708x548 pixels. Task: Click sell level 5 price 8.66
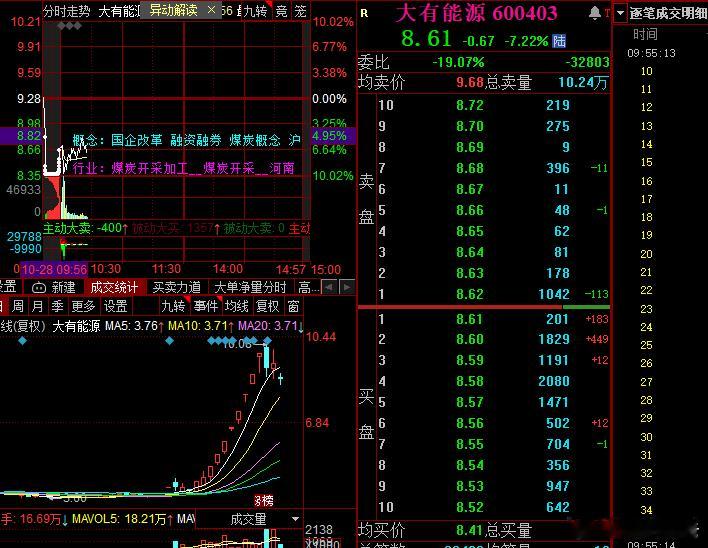click(x=470, y=210)
